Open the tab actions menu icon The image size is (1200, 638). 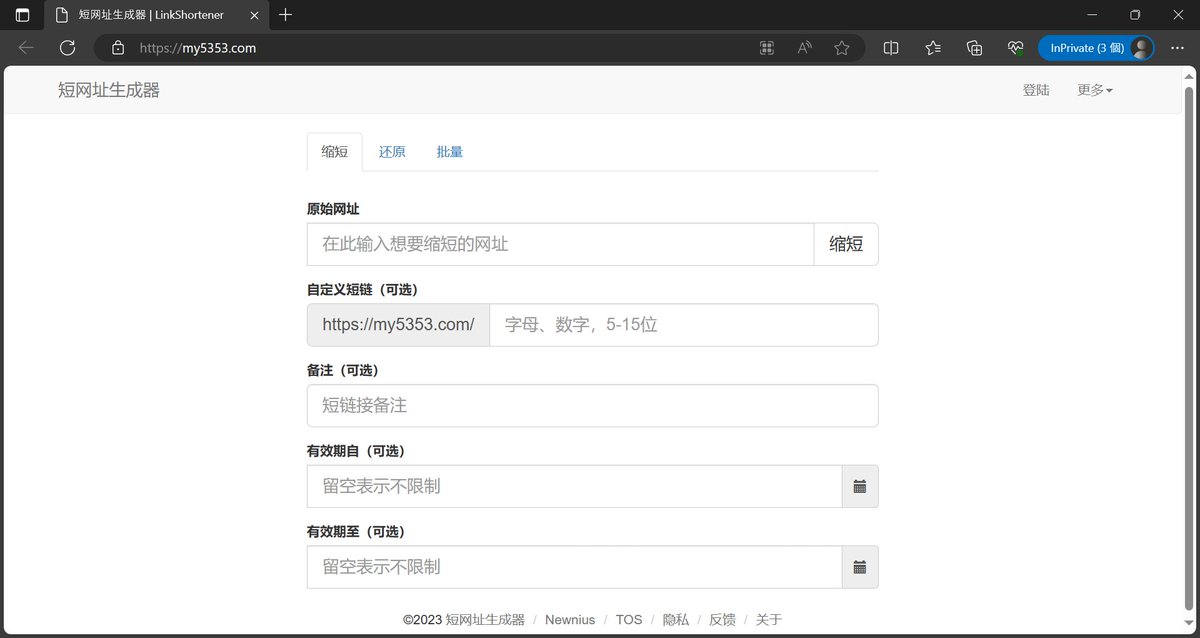pos(22,15)
